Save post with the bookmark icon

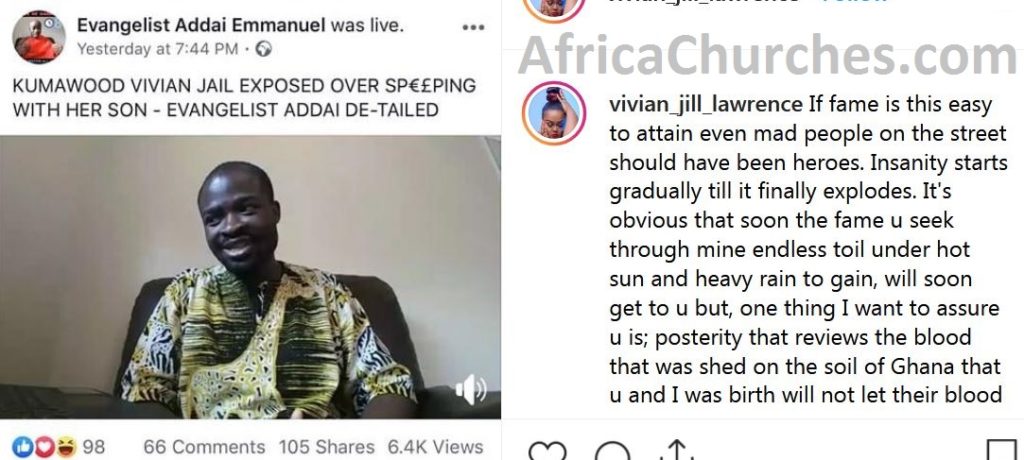coord(1001,450)
